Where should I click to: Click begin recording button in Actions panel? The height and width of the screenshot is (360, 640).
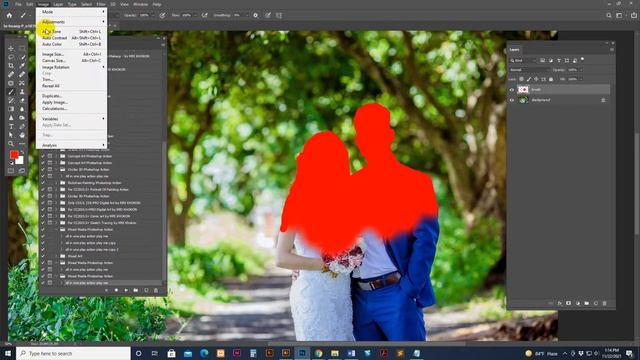click(x=116, y=290)
